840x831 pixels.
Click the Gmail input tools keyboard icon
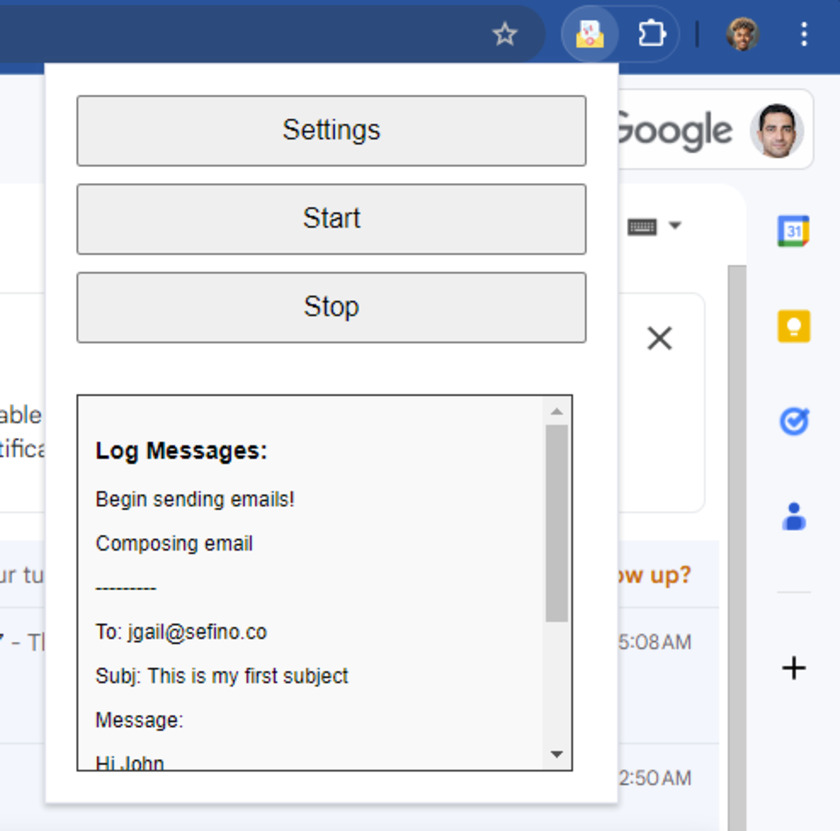tap(642, 227)
